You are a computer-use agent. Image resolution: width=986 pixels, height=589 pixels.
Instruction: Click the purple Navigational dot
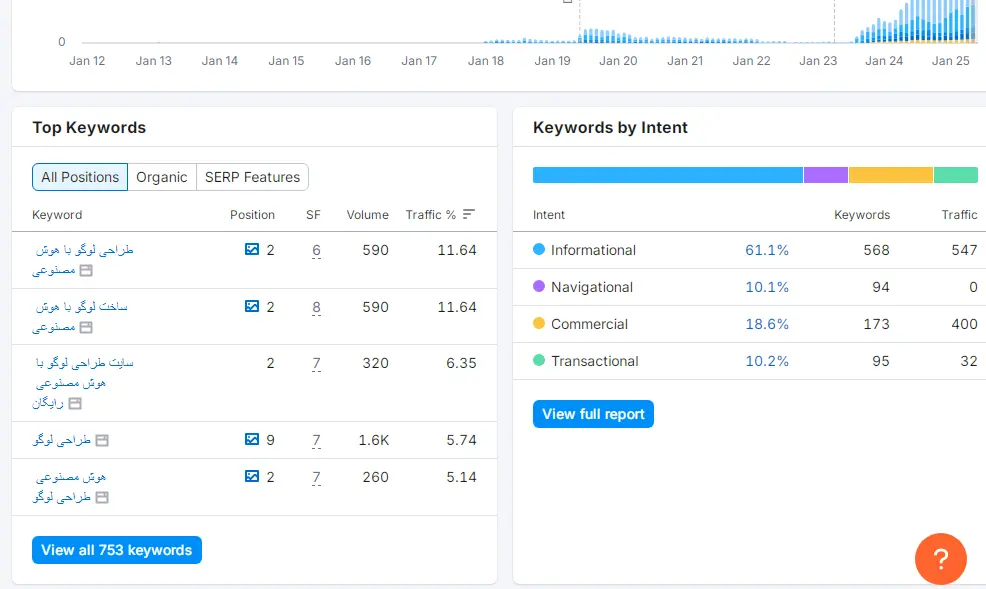coord(539,286)
